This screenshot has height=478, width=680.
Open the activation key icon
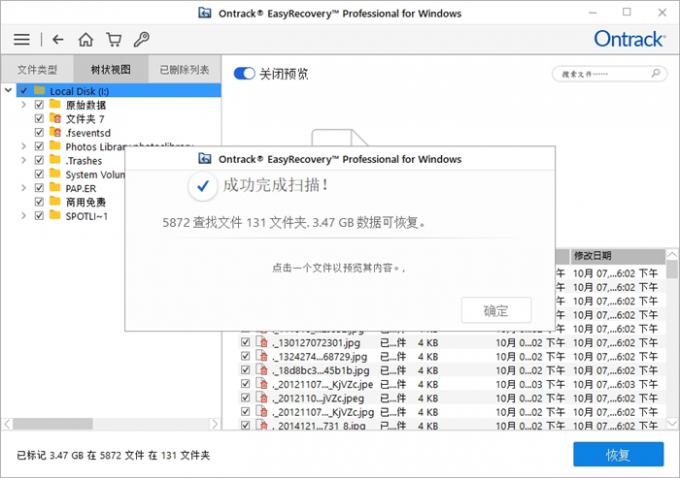coord(141,39)
